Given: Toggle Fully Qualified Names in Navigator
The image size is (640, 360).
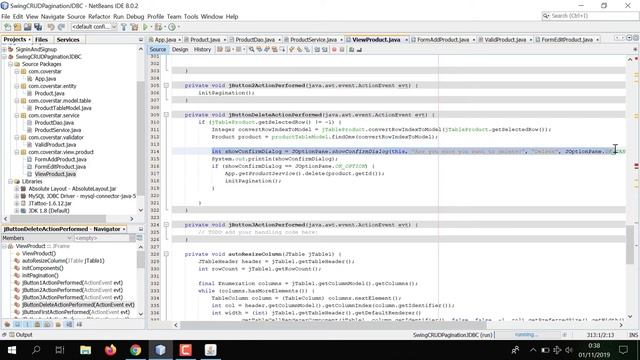Looking at the screenshot, I should pos(58,324).
